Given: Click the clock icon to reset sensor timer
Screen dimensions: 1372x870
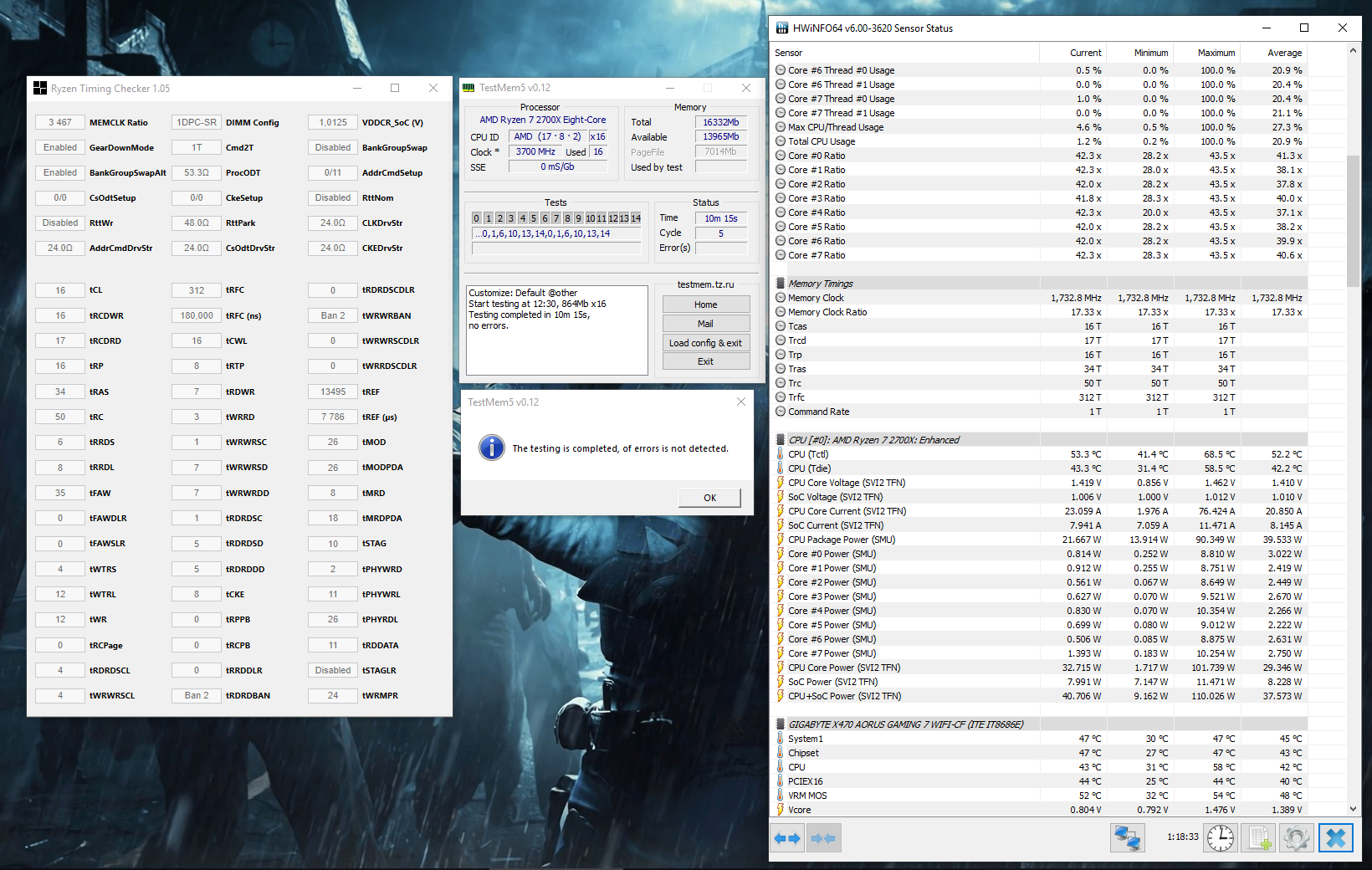Looking at the screenshot, I should pyautogui.click(x=1221, y=837).
